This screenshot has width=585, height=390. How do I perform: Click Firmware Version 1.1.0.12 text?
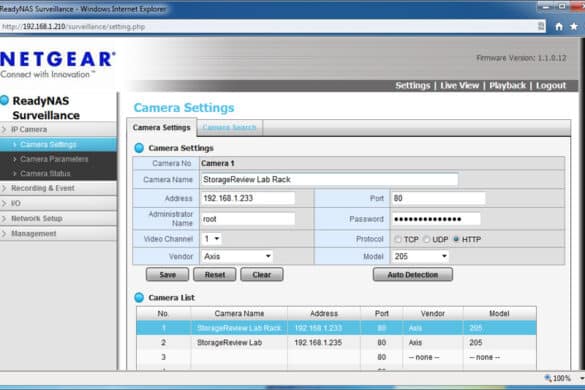click(x=521, y=58)
